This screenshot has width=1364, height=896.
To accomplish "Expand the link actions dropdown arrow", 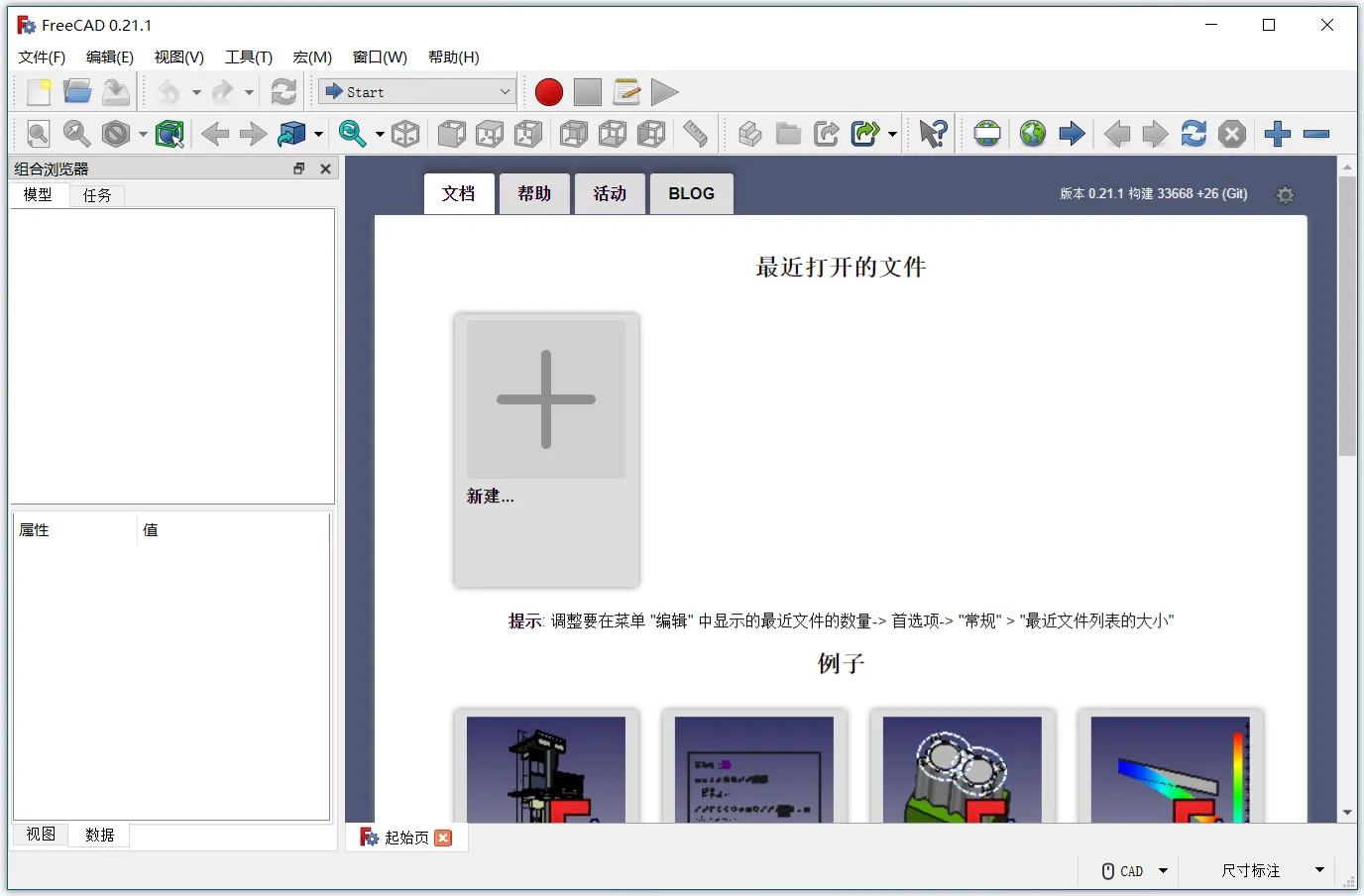I will tap(892, 134).
